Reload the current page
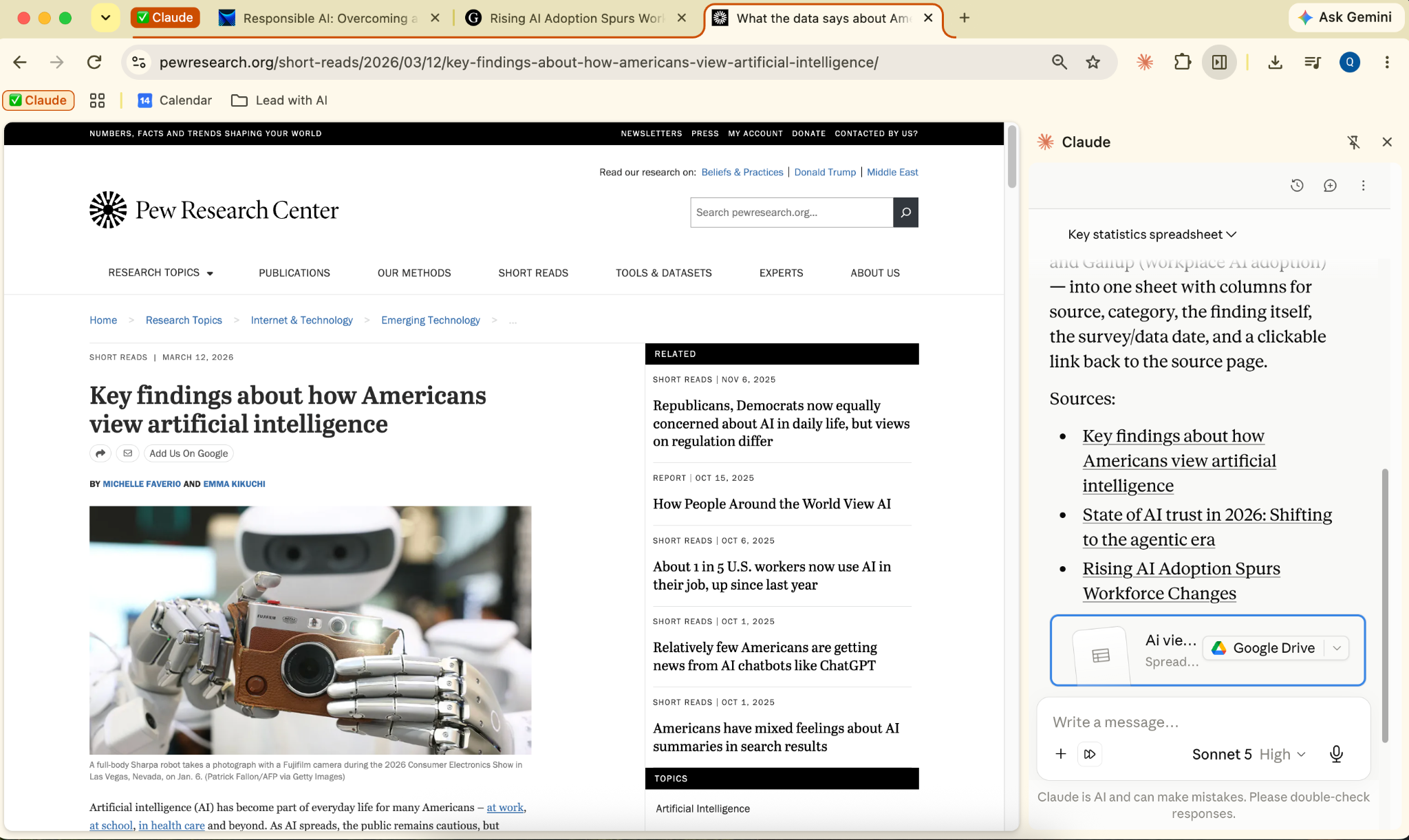The height and width of the screenshot is (840, 1409). click(94, 63)
